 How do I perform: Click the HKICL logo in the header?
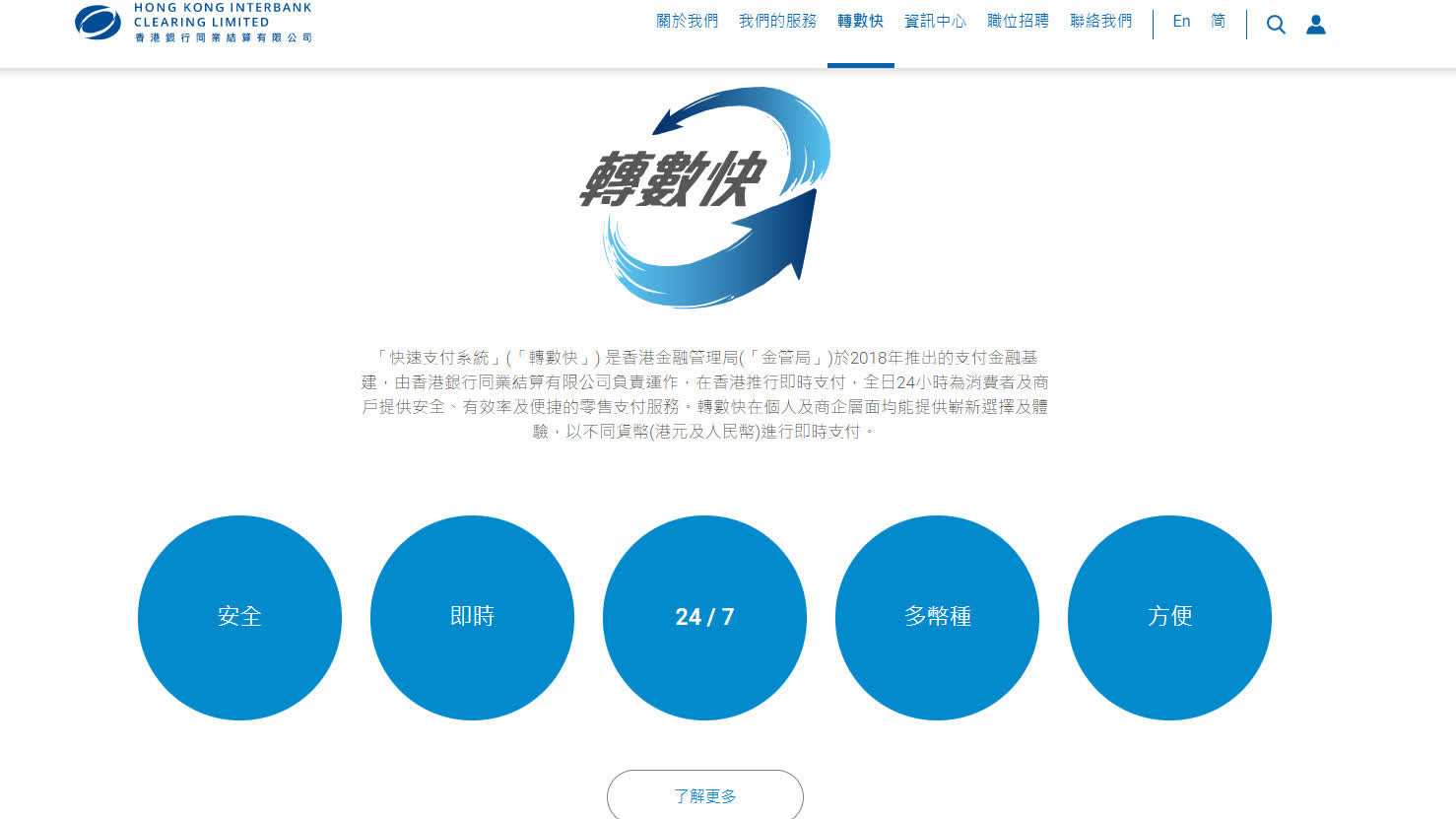(98, 23)
